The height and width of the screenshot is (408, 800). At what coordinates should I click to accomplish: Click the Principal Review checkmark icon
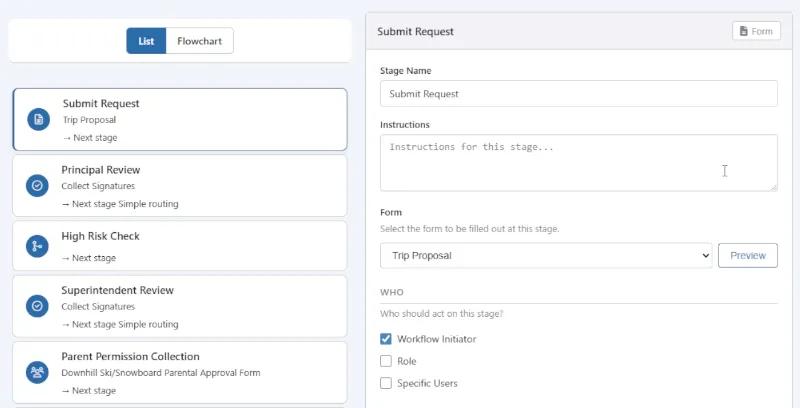pos(38,186)
